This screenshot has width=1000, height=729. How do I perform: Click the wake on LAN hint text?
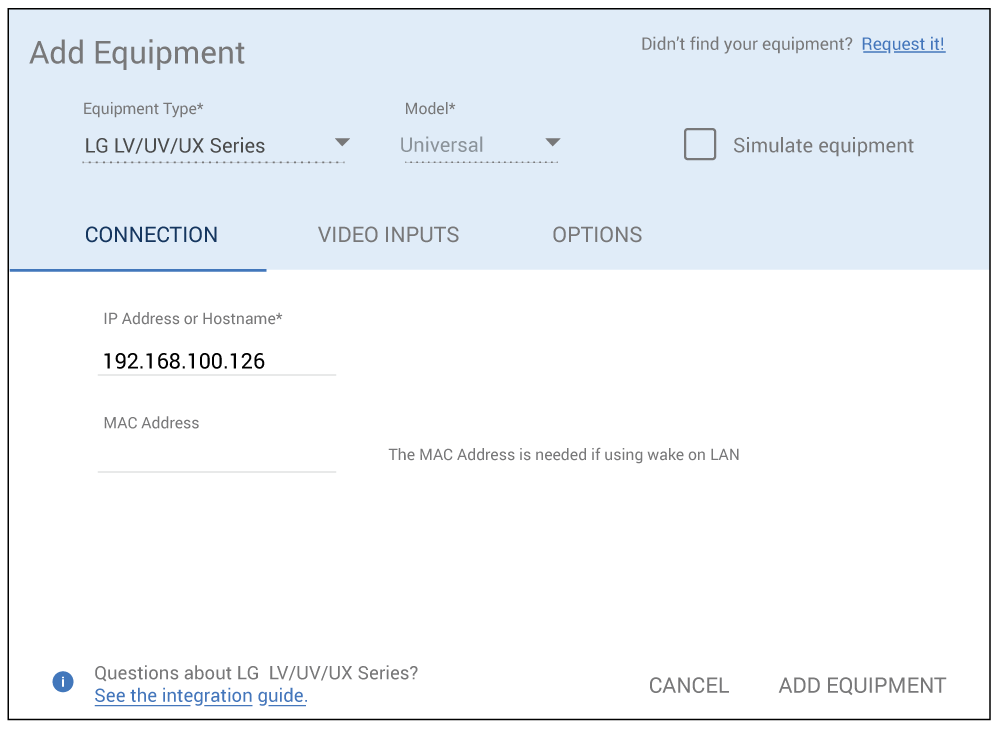(x=564, y=455)
